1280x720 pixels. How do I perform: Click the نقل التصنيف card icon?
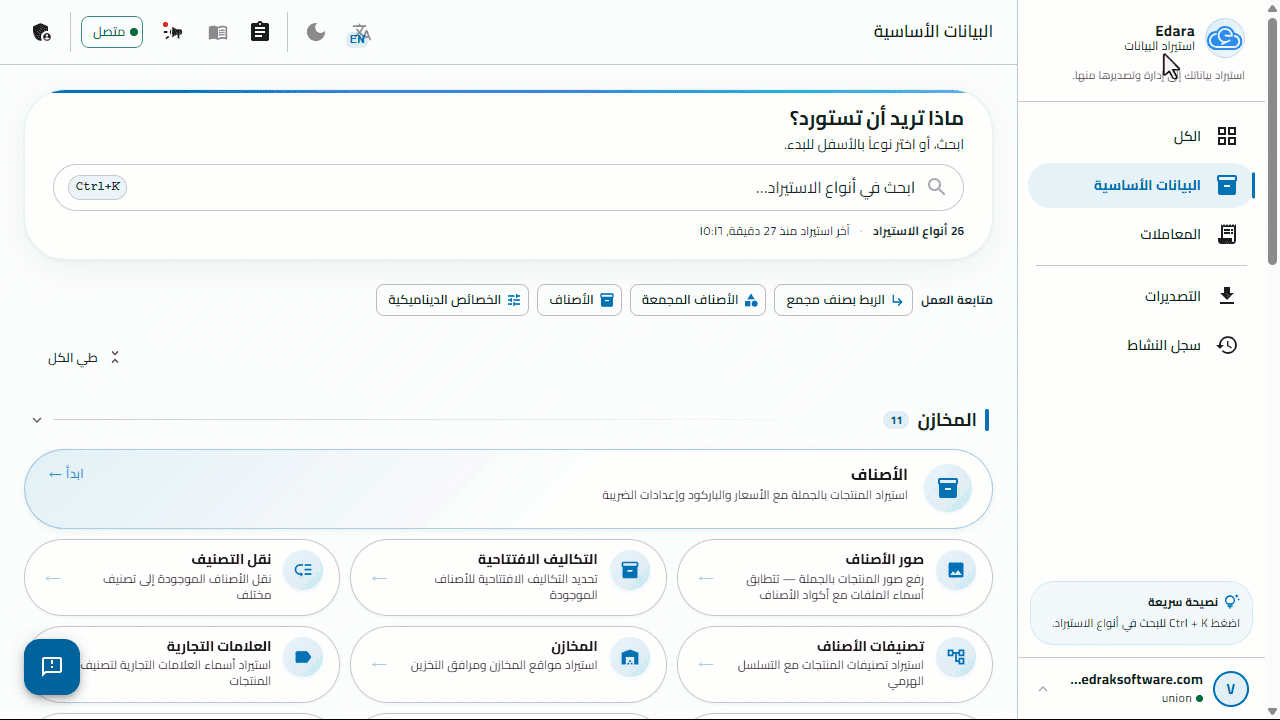coord(303,571)
